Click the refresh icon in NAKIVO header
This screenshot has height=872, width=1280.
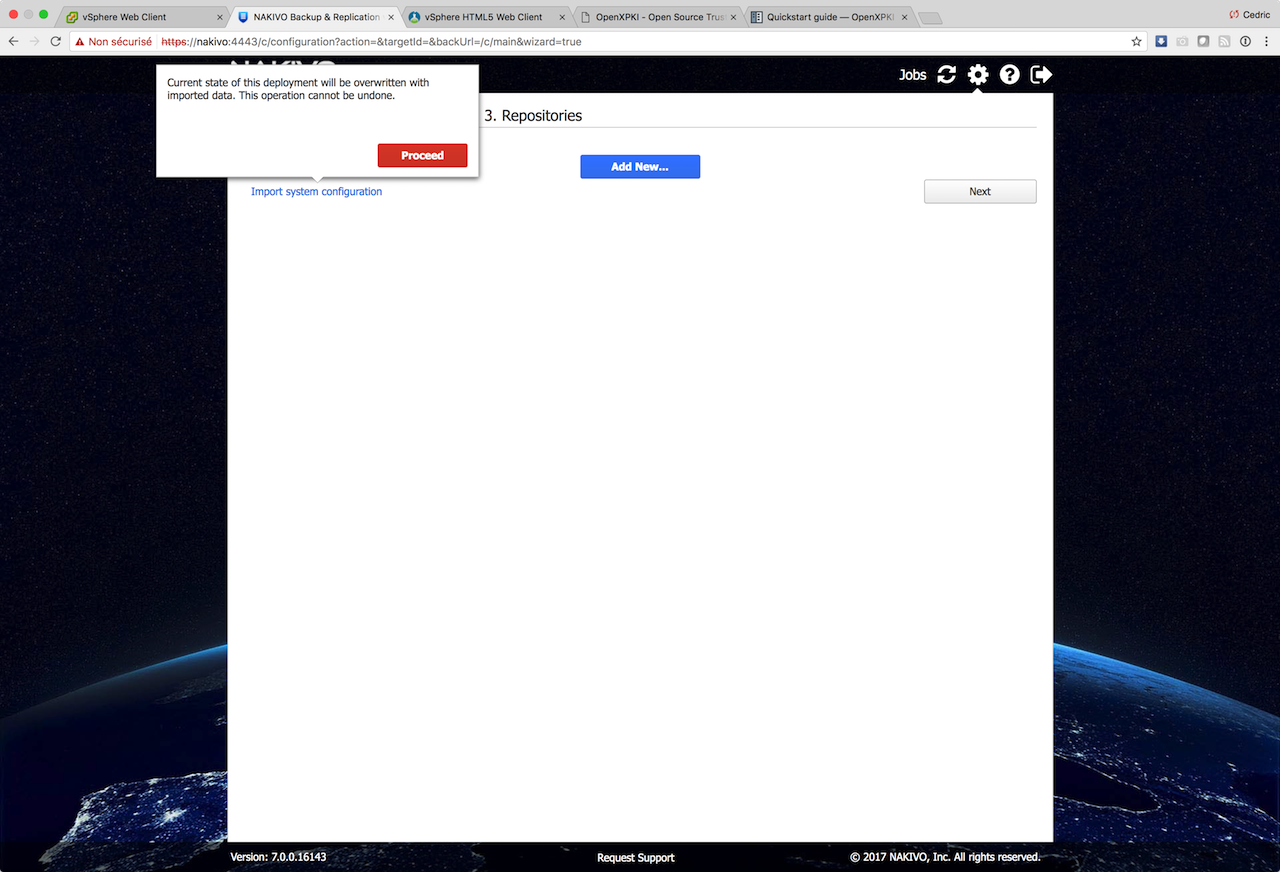(946, 75)
